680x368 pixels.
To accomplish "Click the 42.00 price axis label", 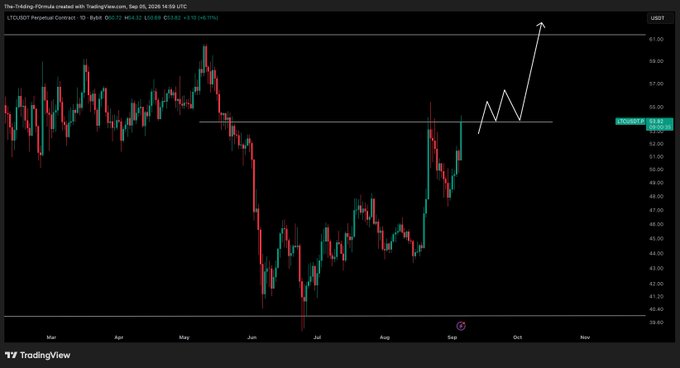I will pos(656,283).
